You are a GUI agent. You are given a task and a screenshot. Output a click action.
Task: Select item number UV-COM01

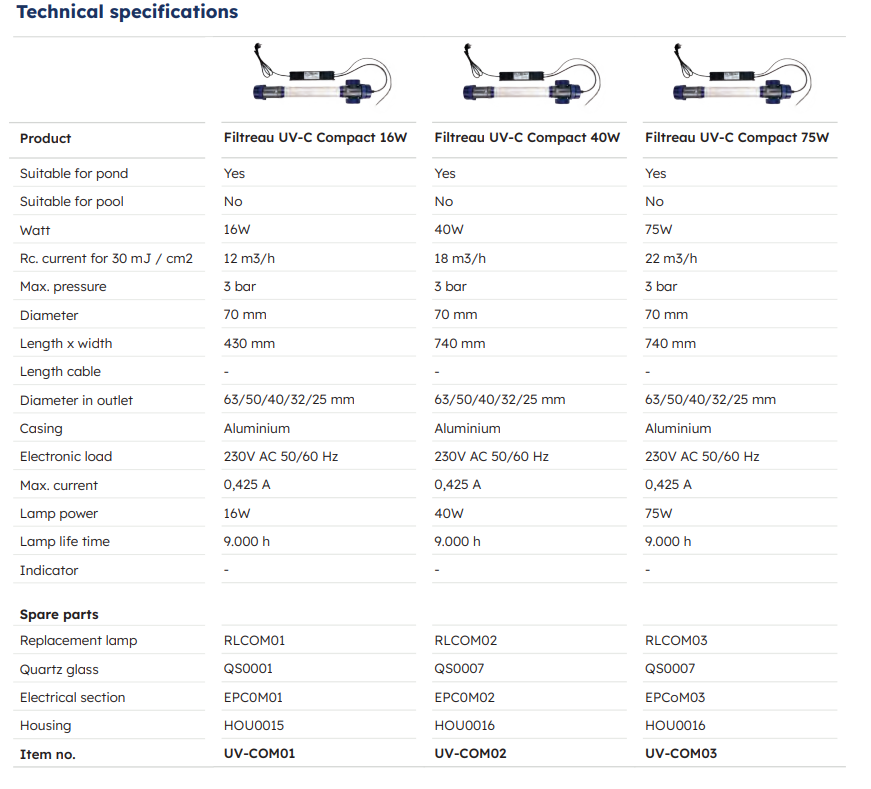(x=259, y=754)
